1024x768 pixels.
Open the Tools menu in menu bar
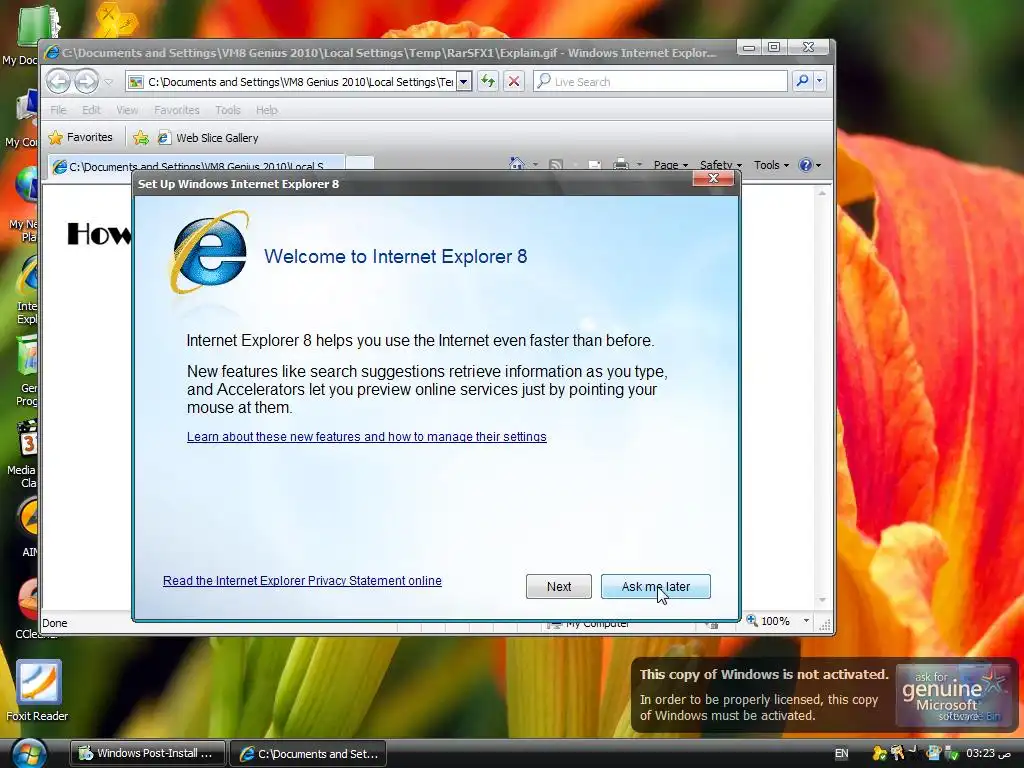(x=228, y=110)
